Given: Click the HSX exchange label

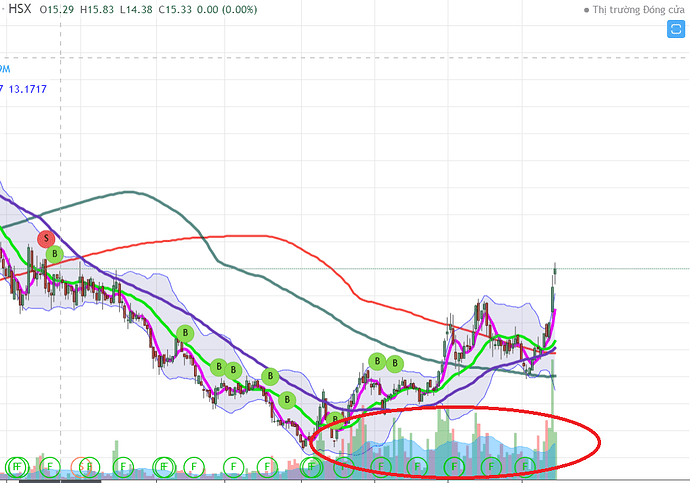Looking at the screenshot, I should (x=20, y=8).
